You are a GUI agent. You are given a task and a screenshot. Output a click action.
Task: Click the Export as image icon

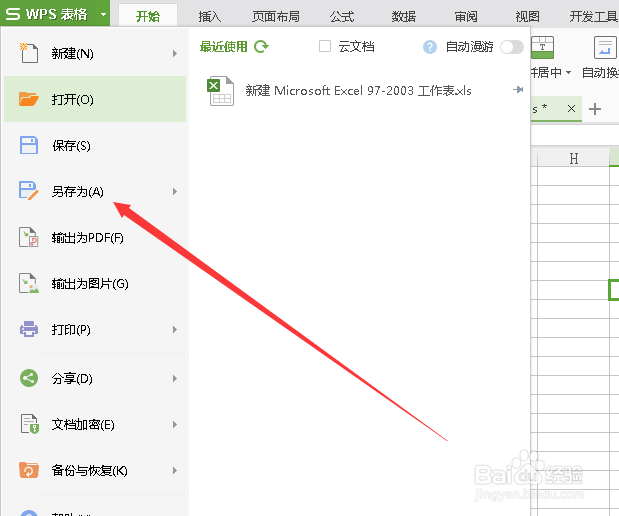[x=29, y=283]
